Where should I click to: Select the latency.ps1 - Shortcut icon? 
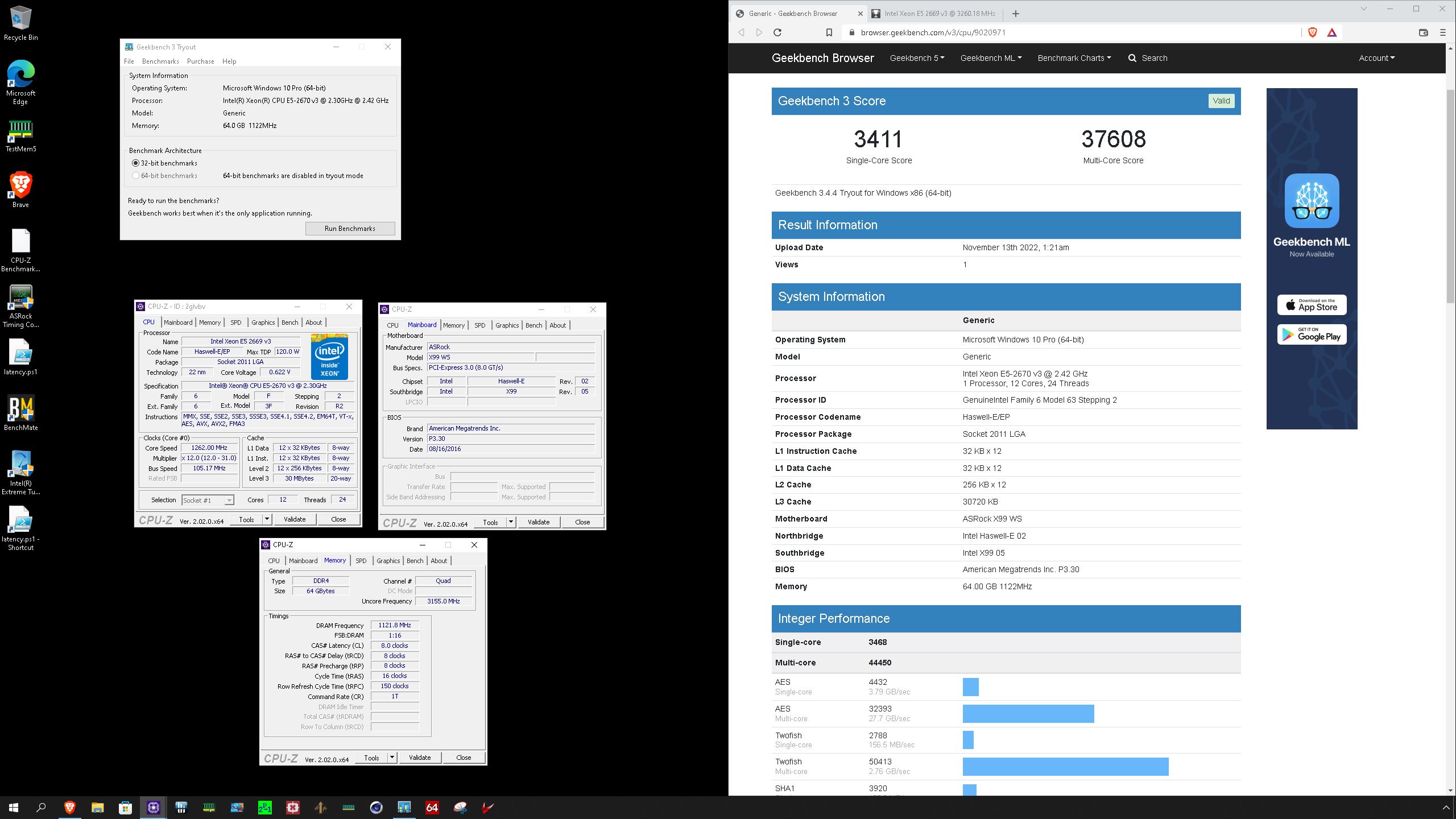click(x=20, y=529)
